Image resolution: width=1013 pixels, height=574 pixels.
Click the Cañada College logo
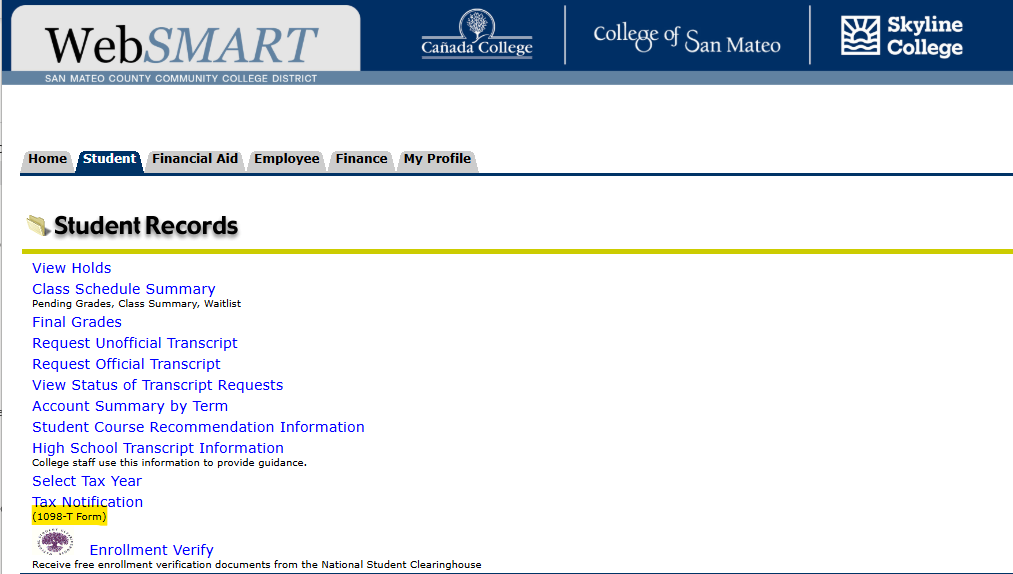point(477,34)
